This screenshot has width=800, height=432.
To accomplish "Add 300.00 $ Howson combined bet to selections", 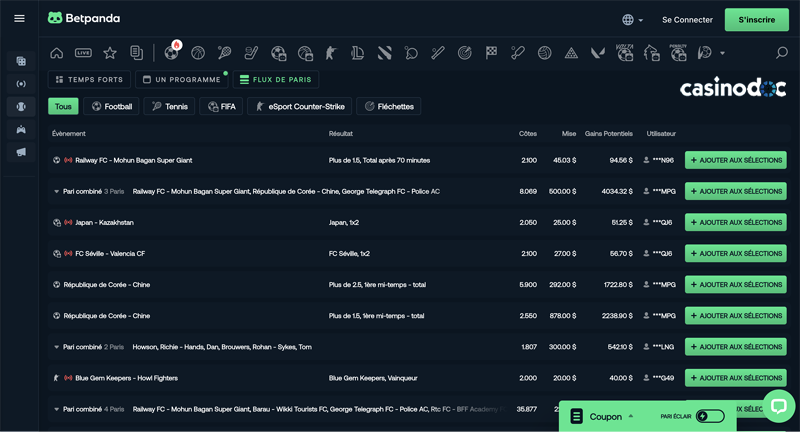I will tap(736, 347).
